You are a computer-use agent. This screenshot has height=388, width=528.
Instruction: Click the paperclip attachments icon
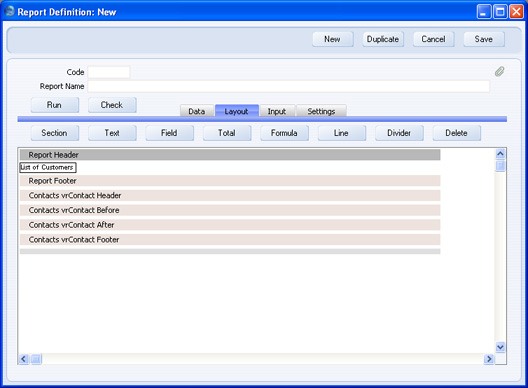(499, 71)
